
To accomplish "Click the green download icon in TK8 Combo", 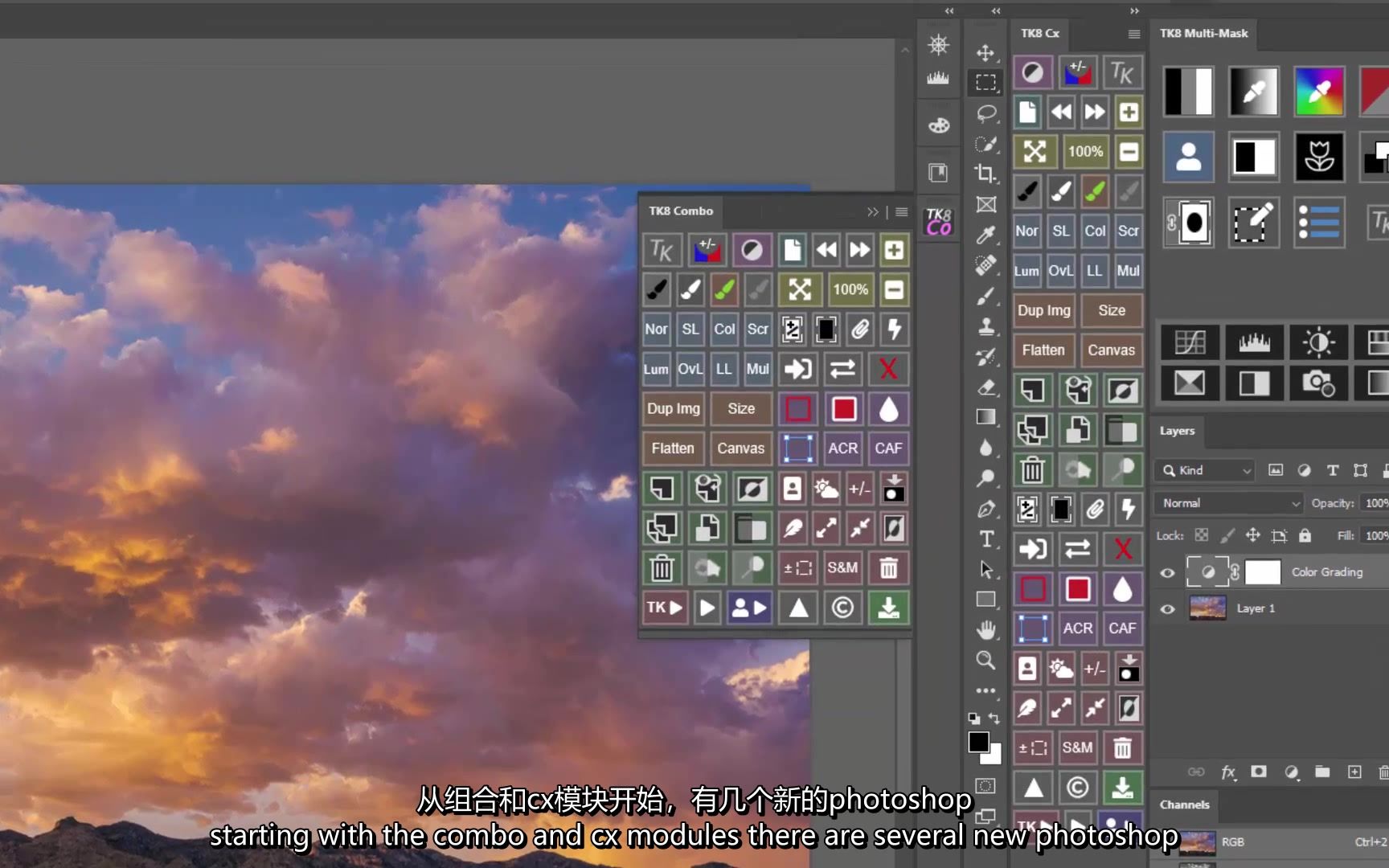I will (x=888, y=608).
